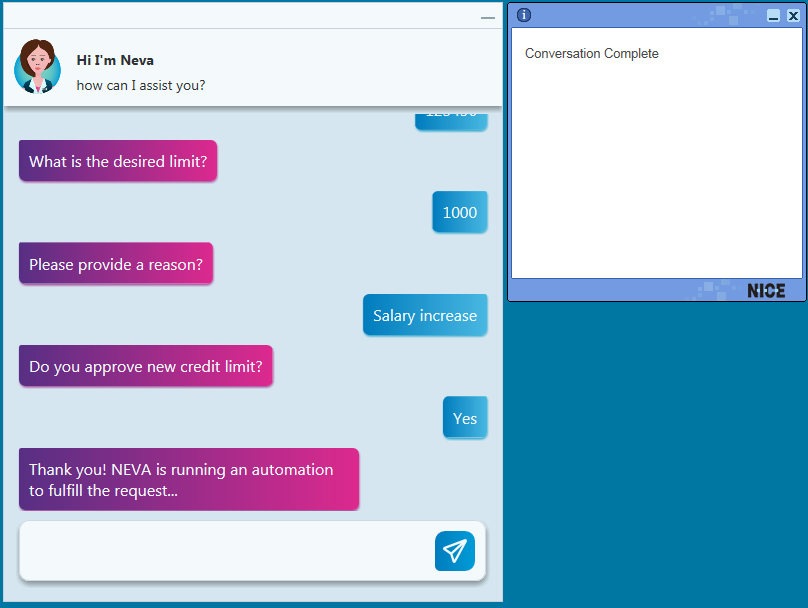Screen dimensions: 808x608
Task: Click the 'Thank you! NEVA is running' message
Action: [x=188, y=479]
